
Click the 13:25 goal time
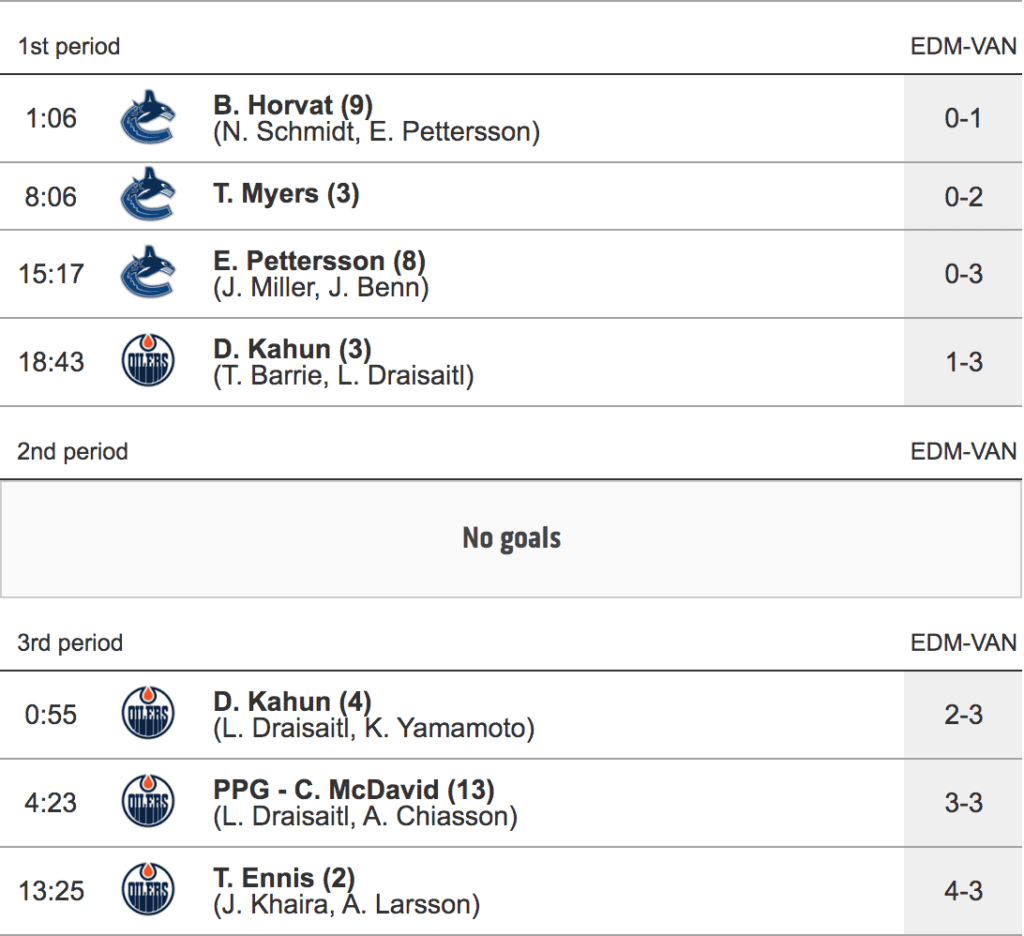tap(51, 890)
